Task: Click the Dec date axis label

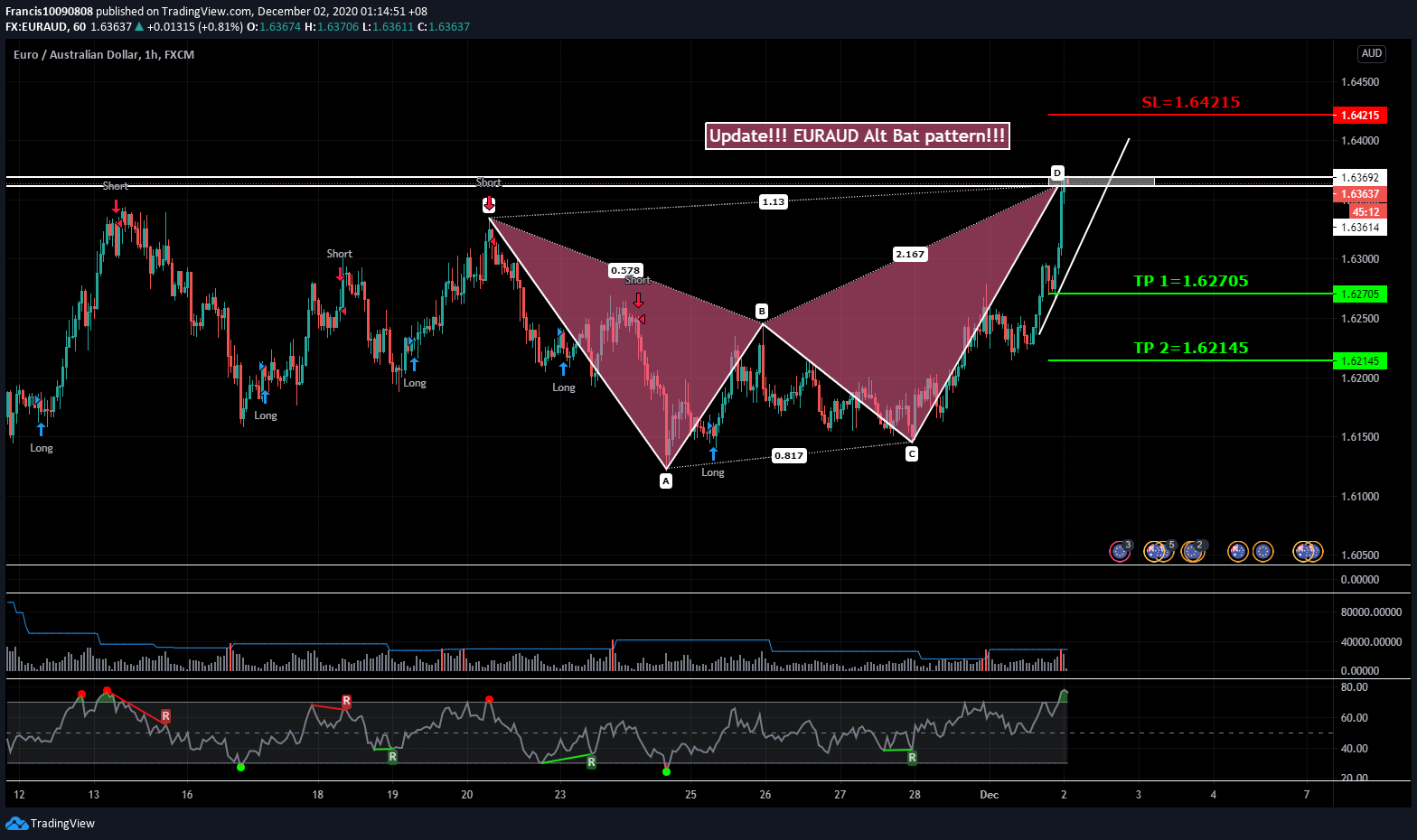Action: click(x=990, y=795)
